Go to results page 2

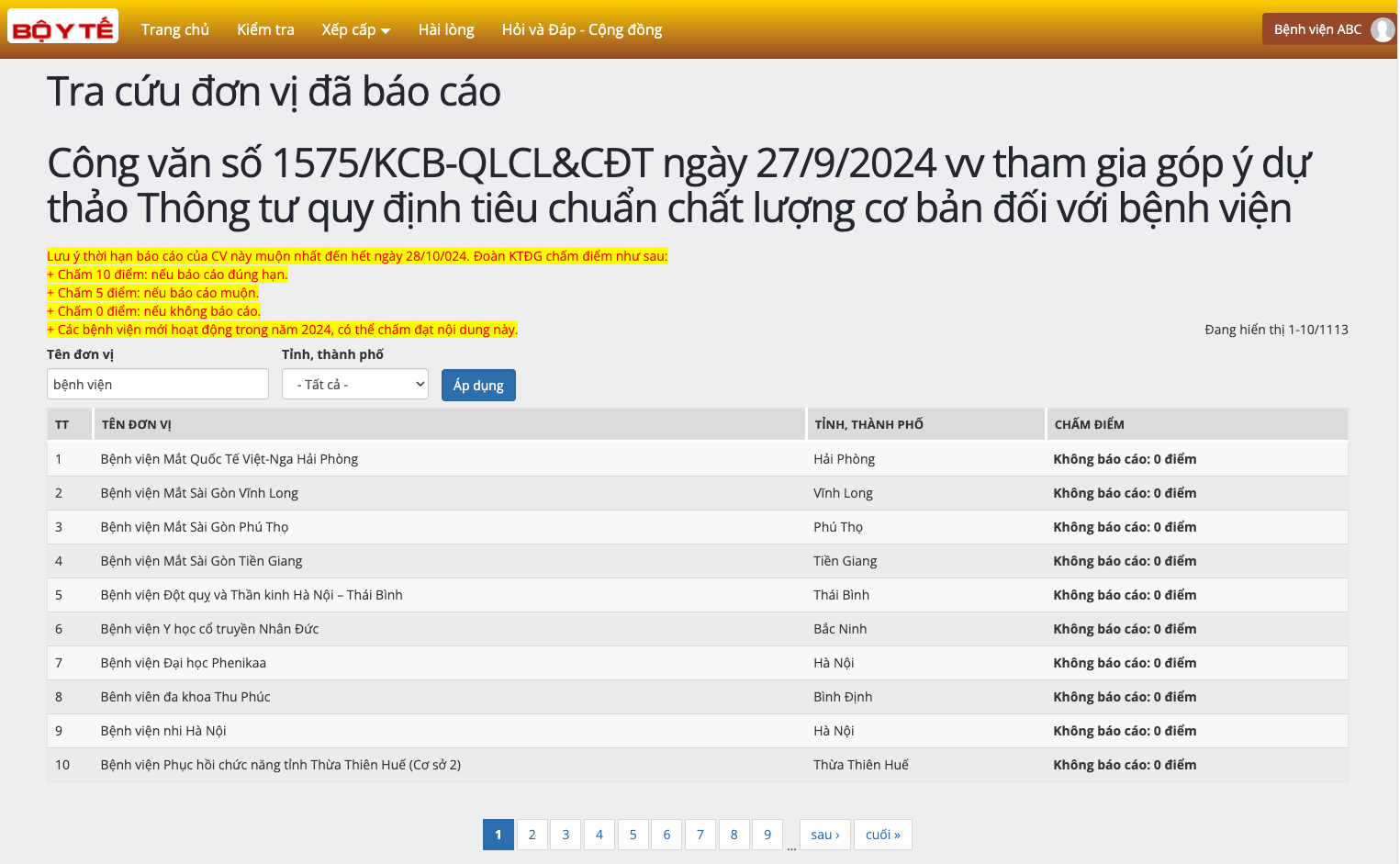(x=532, y=835)
